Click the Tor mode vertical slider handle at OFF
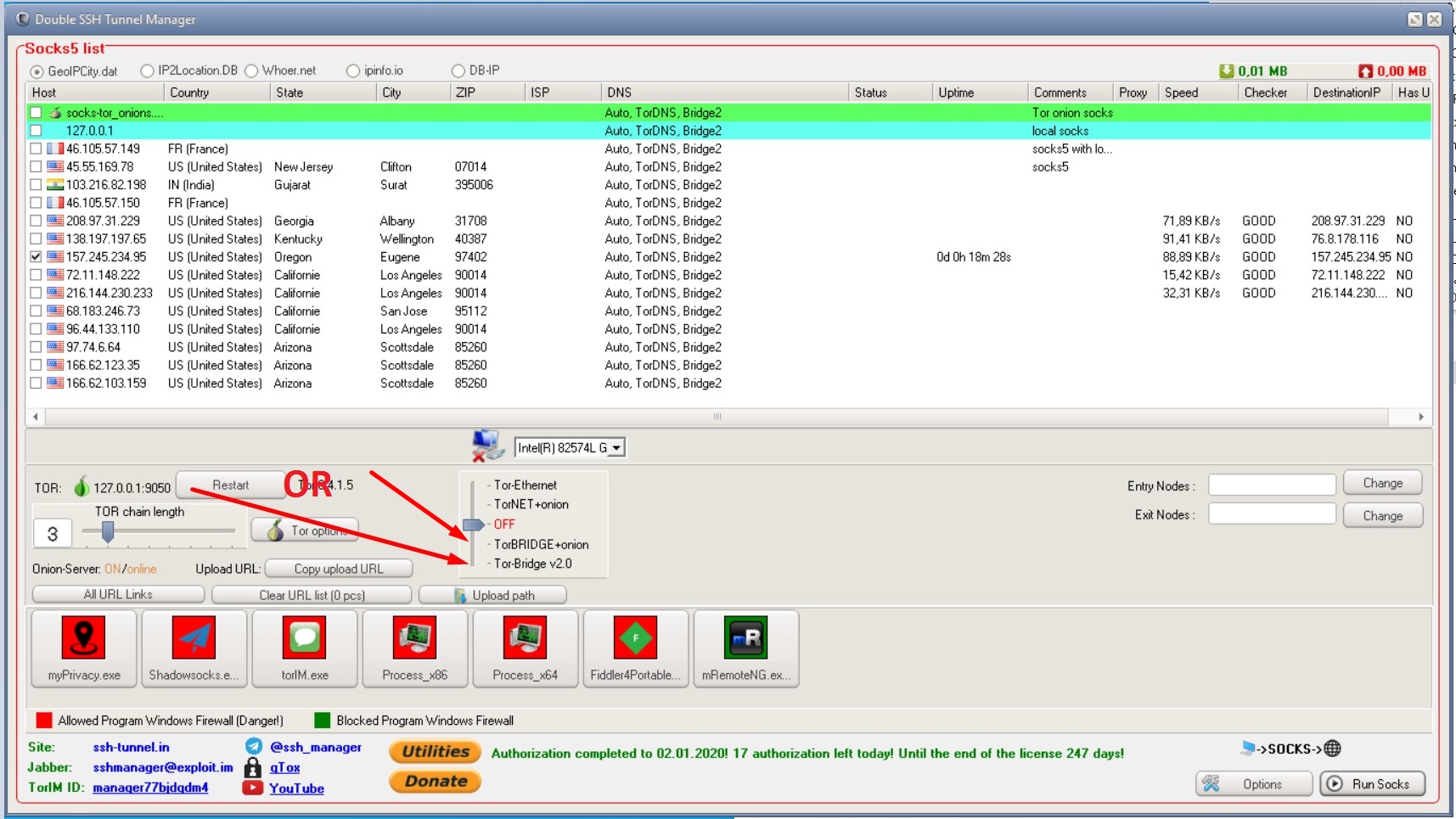The height and width of the screenshot is (819, 1456). pyautogui.click(x=473, y=524)
